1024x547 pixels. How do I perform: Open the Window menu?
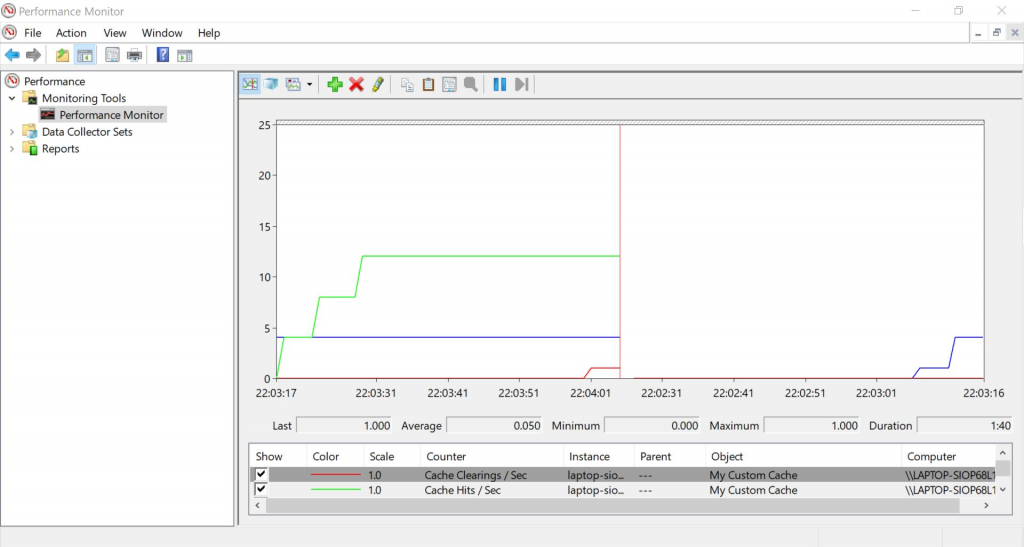(x=162, y=33)
